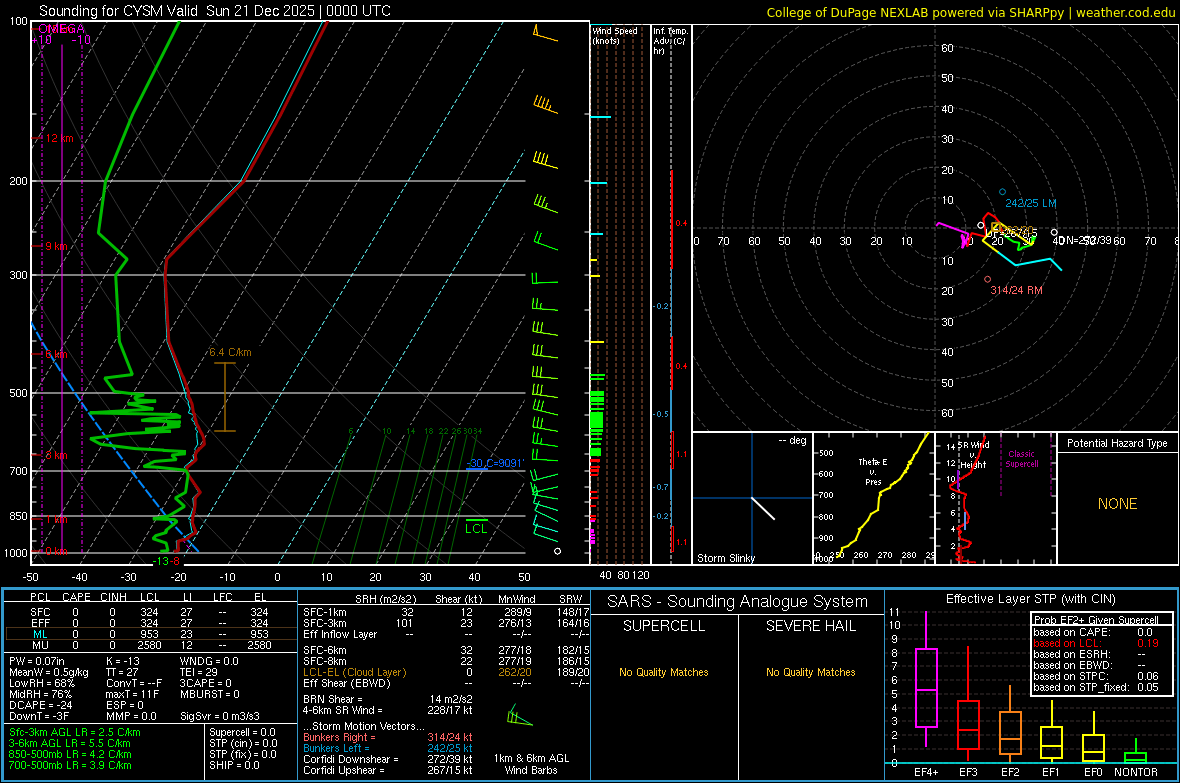This screenshot has height=783, width=1180.
Task: Click the 'Effective Layer STP (with CIN)' title
Action: point(1030,599)
